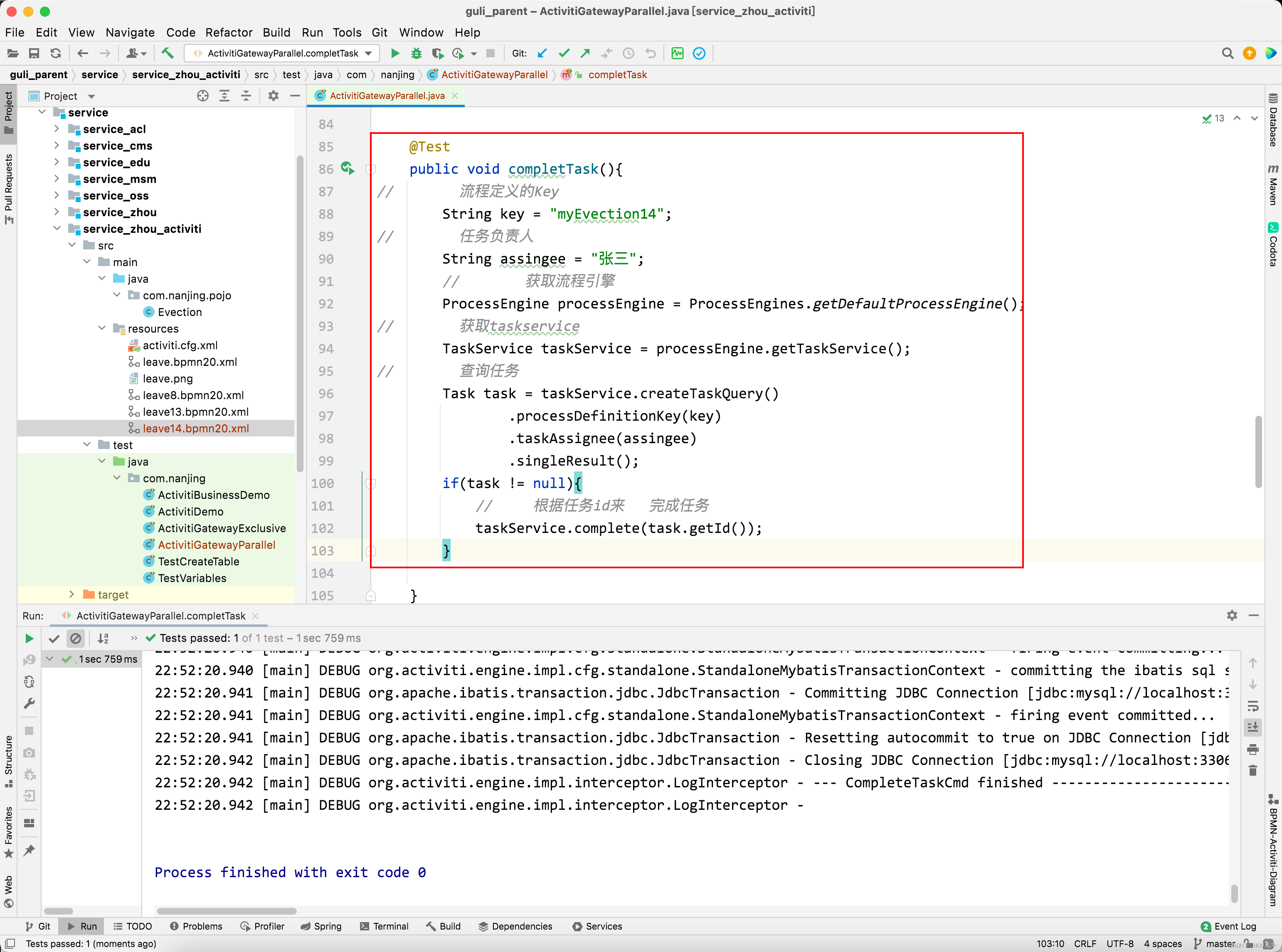Start debugging with the Debug bug icon
The image size is (1282, 952).
[416, 53]
